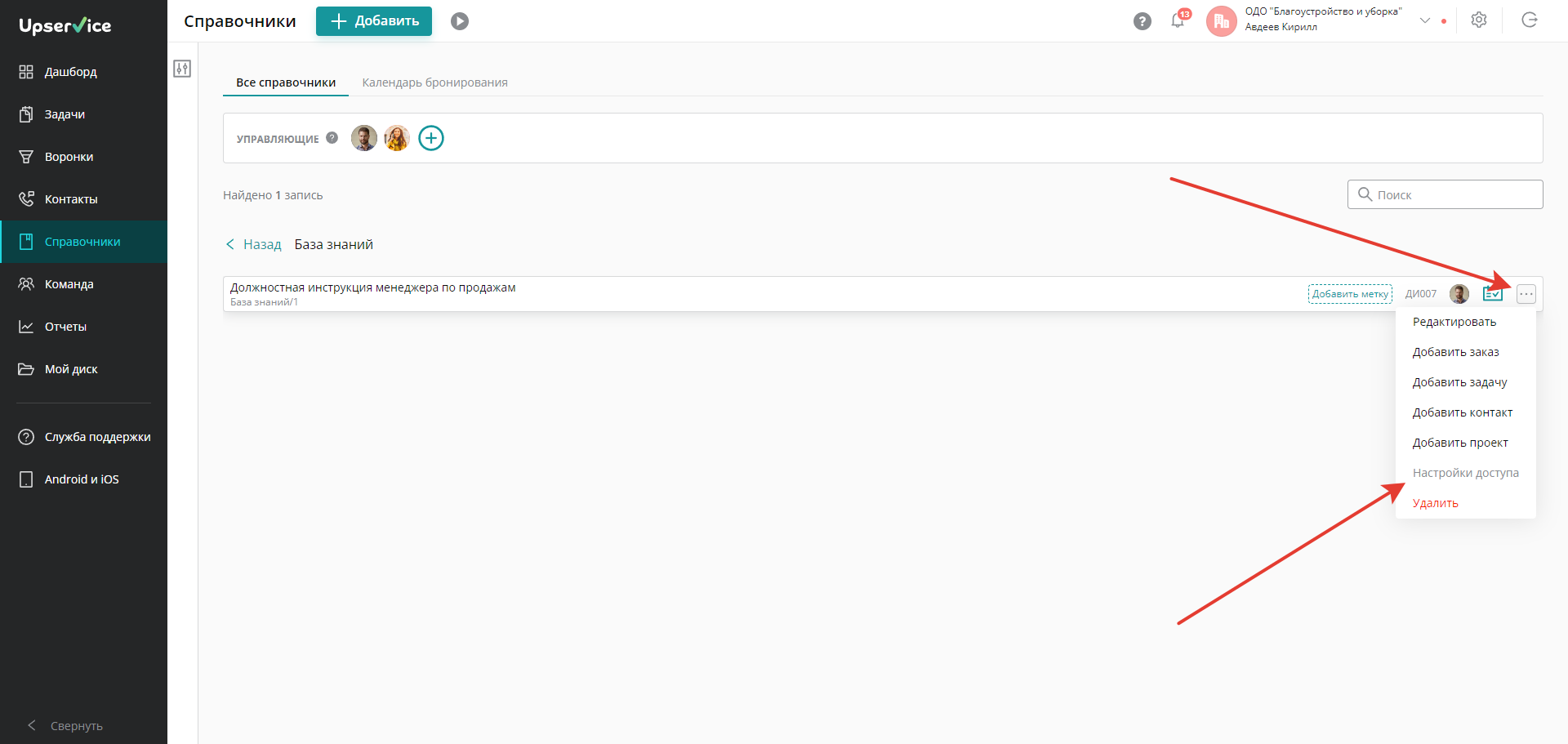Collapse sidebar with Свернуть
Viewport: 1568px width, 744px height.
[65, 725]
